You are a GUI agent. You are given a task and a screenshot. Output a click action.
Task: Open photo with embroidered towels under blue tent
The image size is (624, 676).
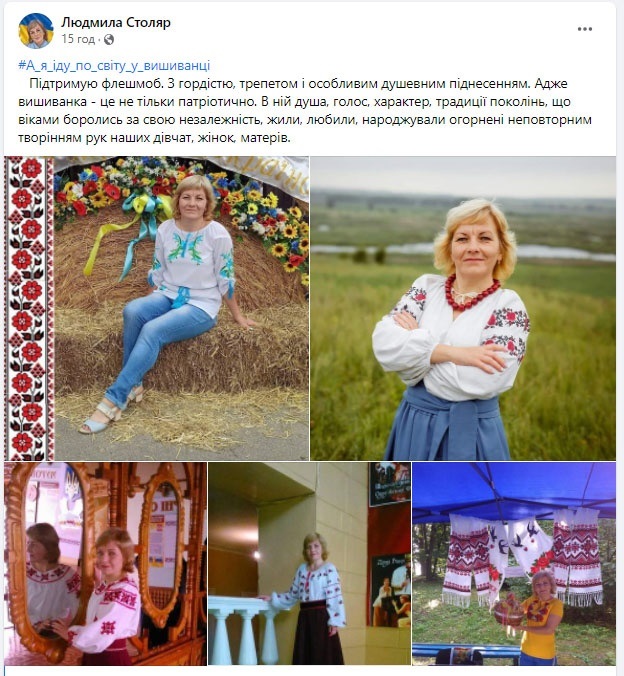[514, 563]
